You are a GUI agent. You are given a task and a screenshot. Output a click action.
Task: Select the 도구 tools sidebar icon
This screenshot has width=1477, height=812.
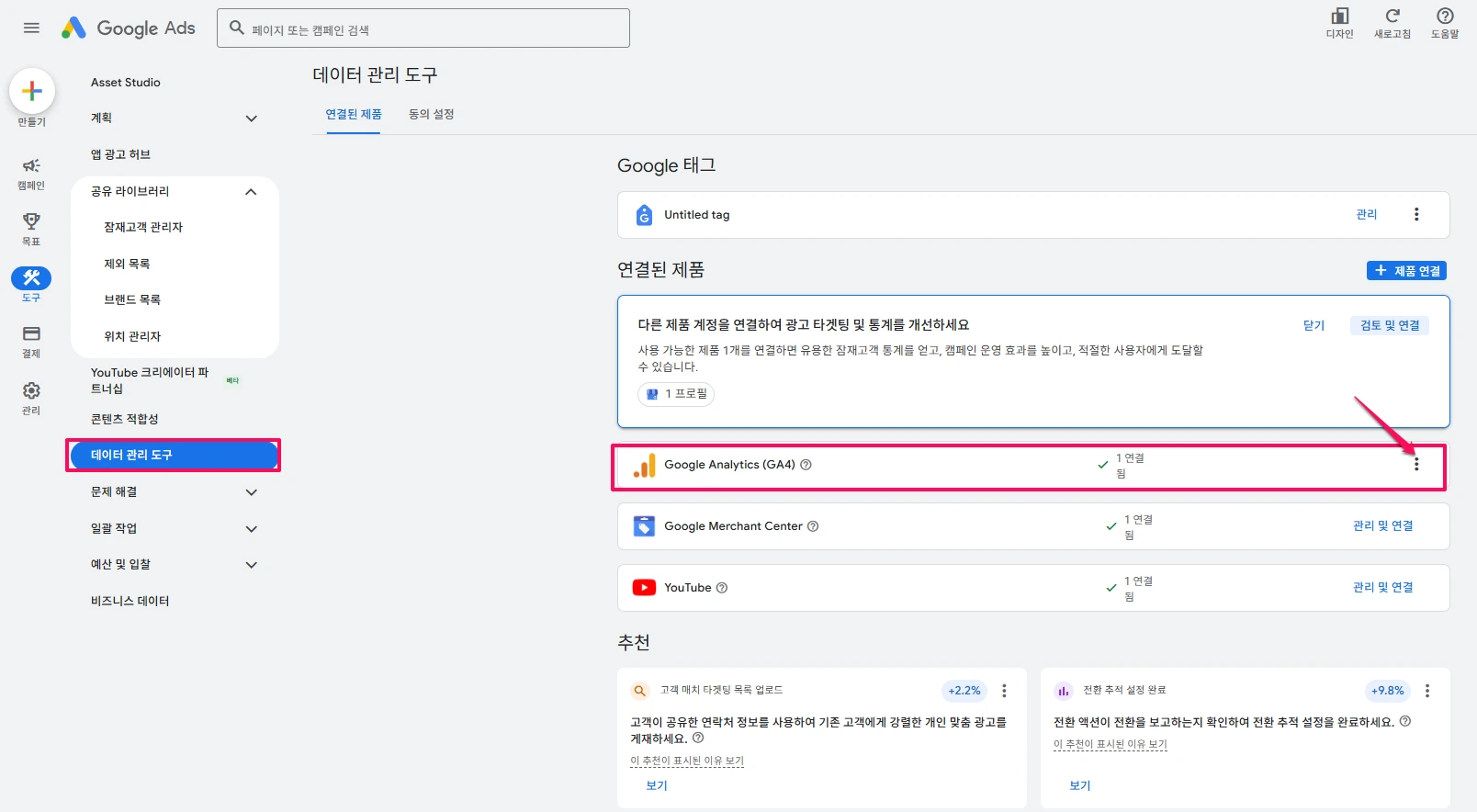[x=31, y=277]
